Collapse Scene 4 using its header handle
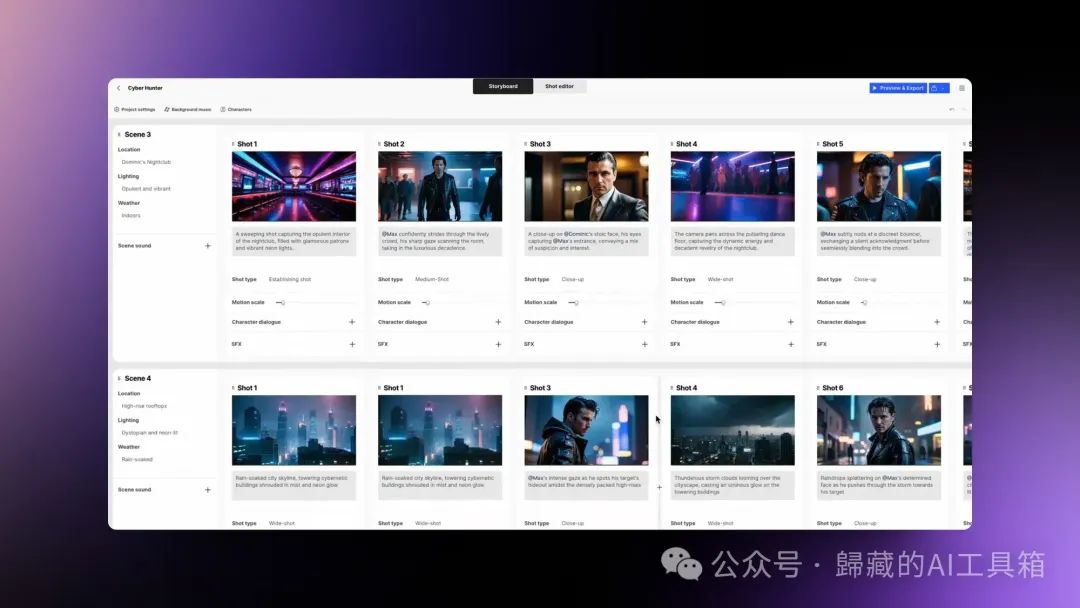 pos(119,379)
